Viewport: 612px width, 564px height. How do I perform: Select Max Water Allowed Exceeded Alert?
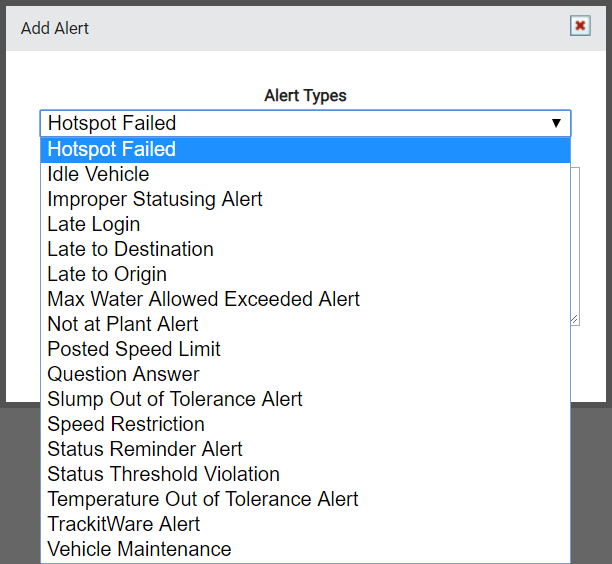[305, 299]
